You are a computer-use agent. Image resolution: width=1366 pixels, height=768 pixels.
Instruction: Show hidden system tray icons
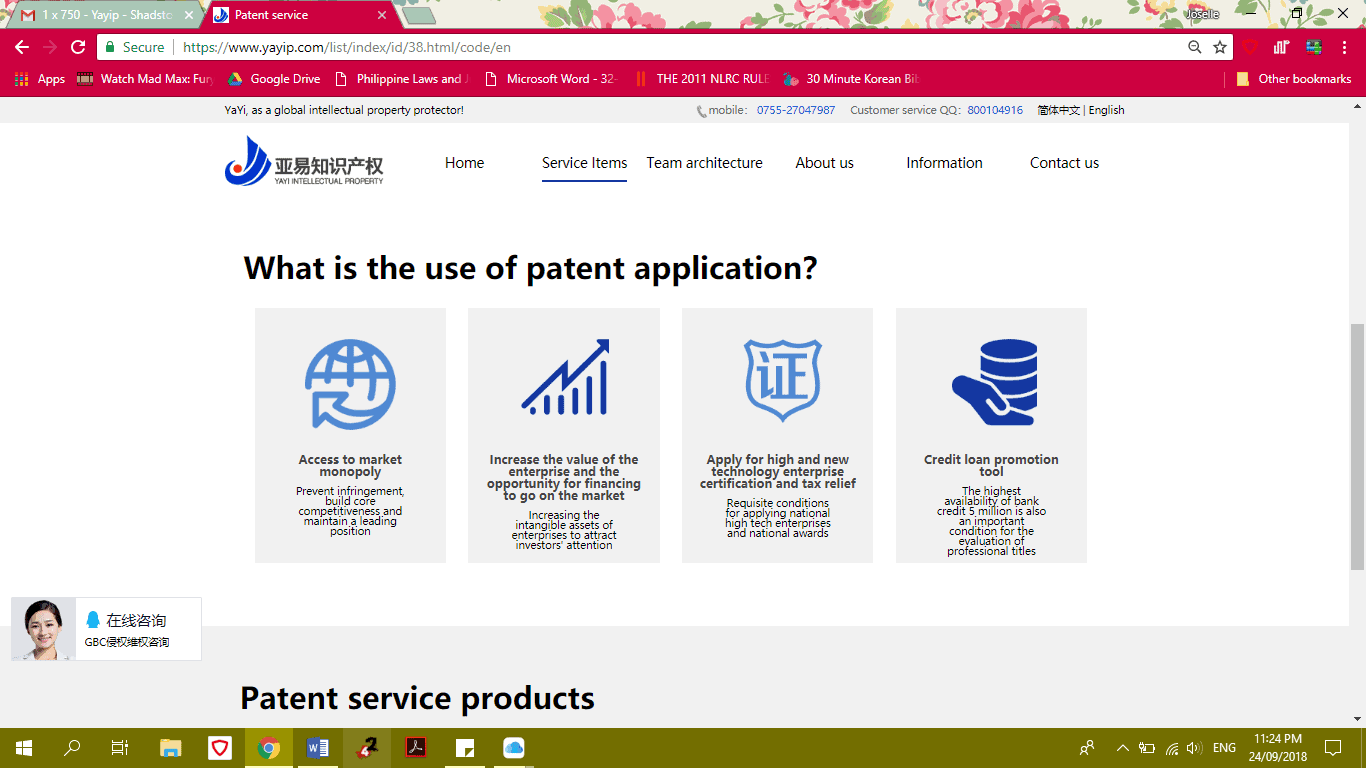pyautogui.click(x=1122, y=748)
